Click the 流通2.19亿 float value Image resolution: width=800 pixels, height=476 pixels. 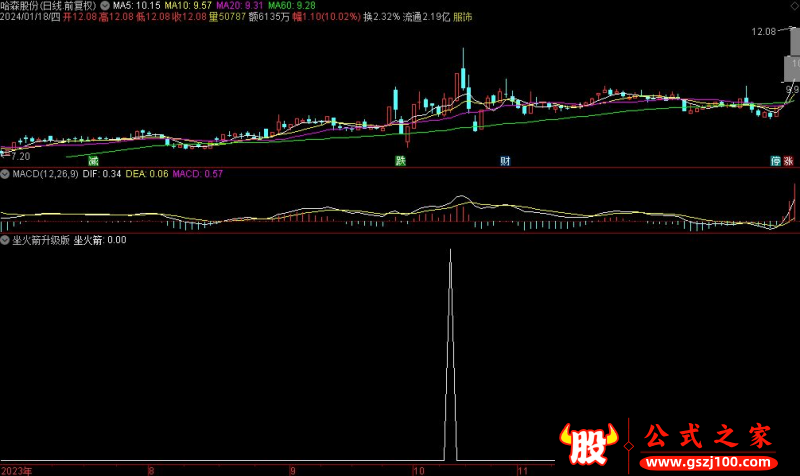pos(427,17)
